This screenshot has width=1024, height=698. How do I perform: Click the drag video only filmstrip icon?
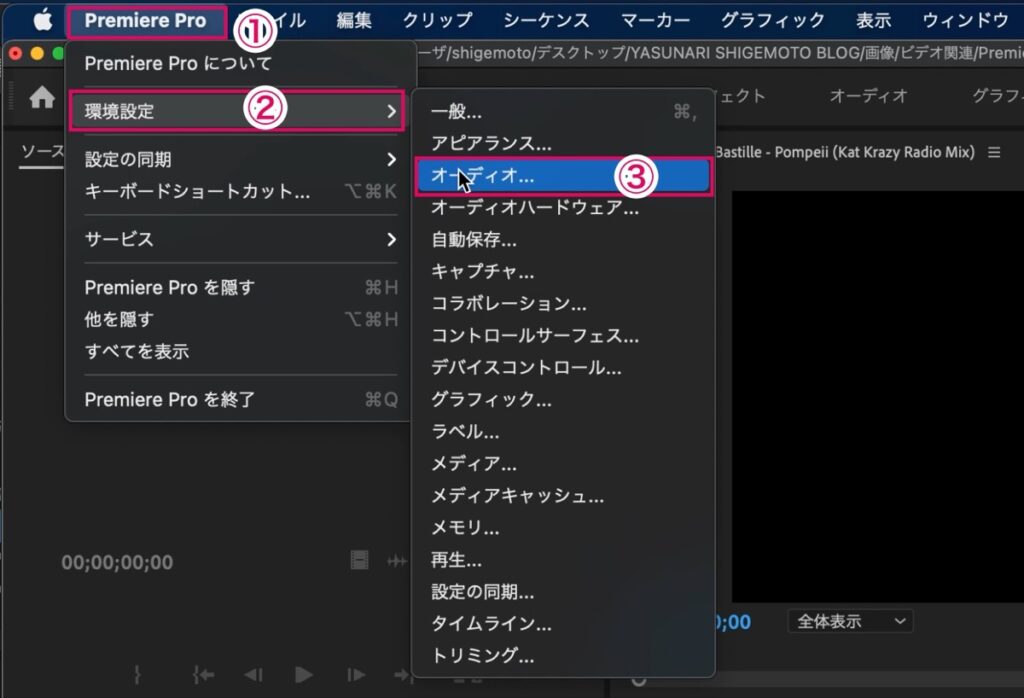coord(359,560)
